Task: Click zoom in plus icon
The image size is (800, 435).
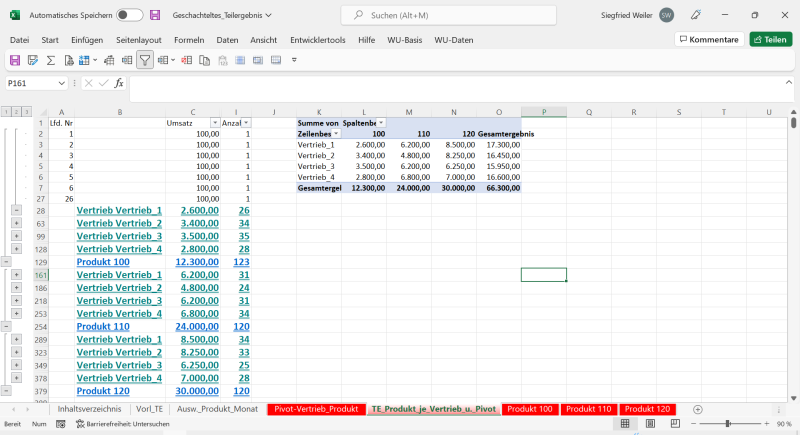Action: [766, 424]
